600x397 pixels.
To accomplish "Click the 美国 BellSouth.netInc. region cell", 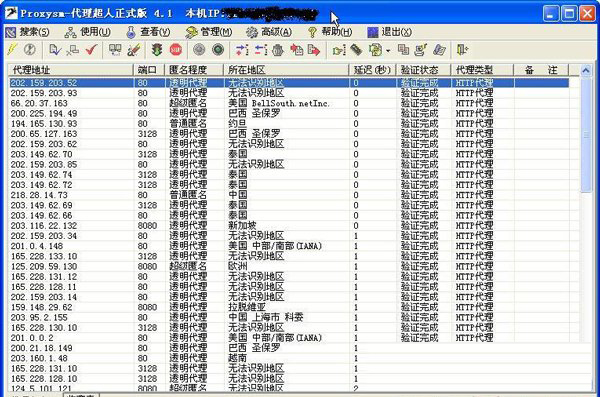I will [x=279, y=103].
